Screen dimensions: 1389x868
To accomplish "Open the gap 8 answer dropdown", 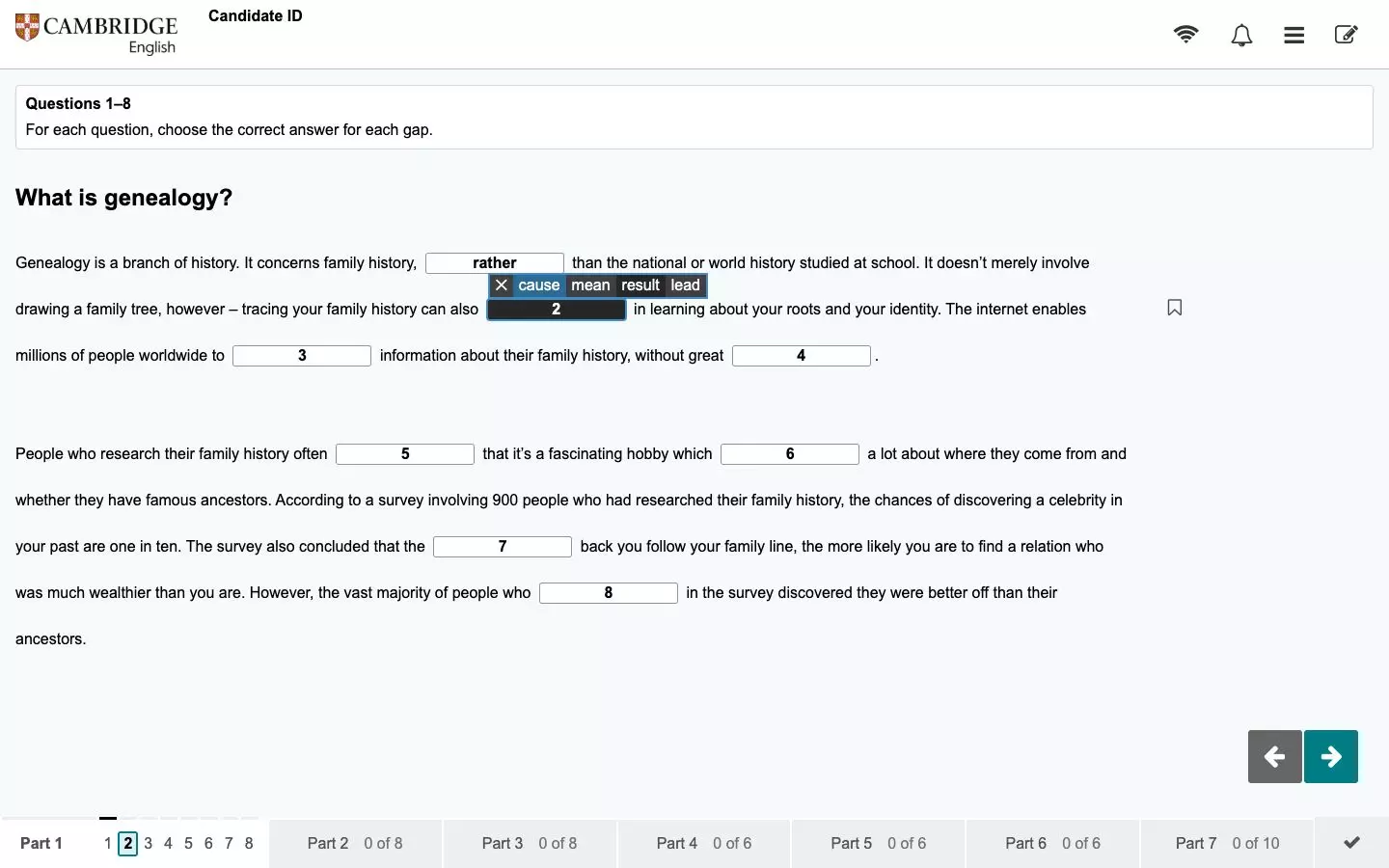I will coord(609,593).
